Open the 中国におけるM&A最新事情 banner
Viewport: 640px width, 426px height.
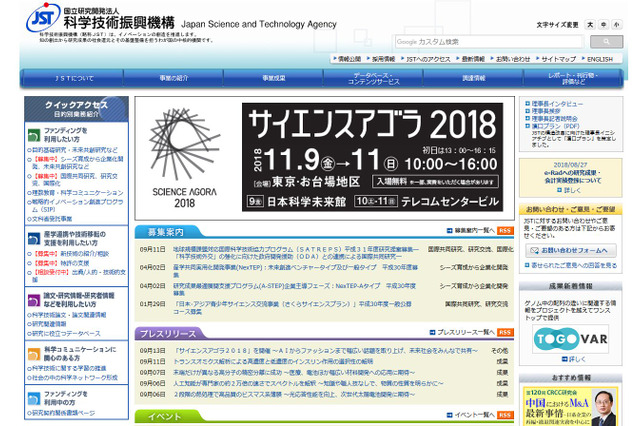[x=571, y=406]
